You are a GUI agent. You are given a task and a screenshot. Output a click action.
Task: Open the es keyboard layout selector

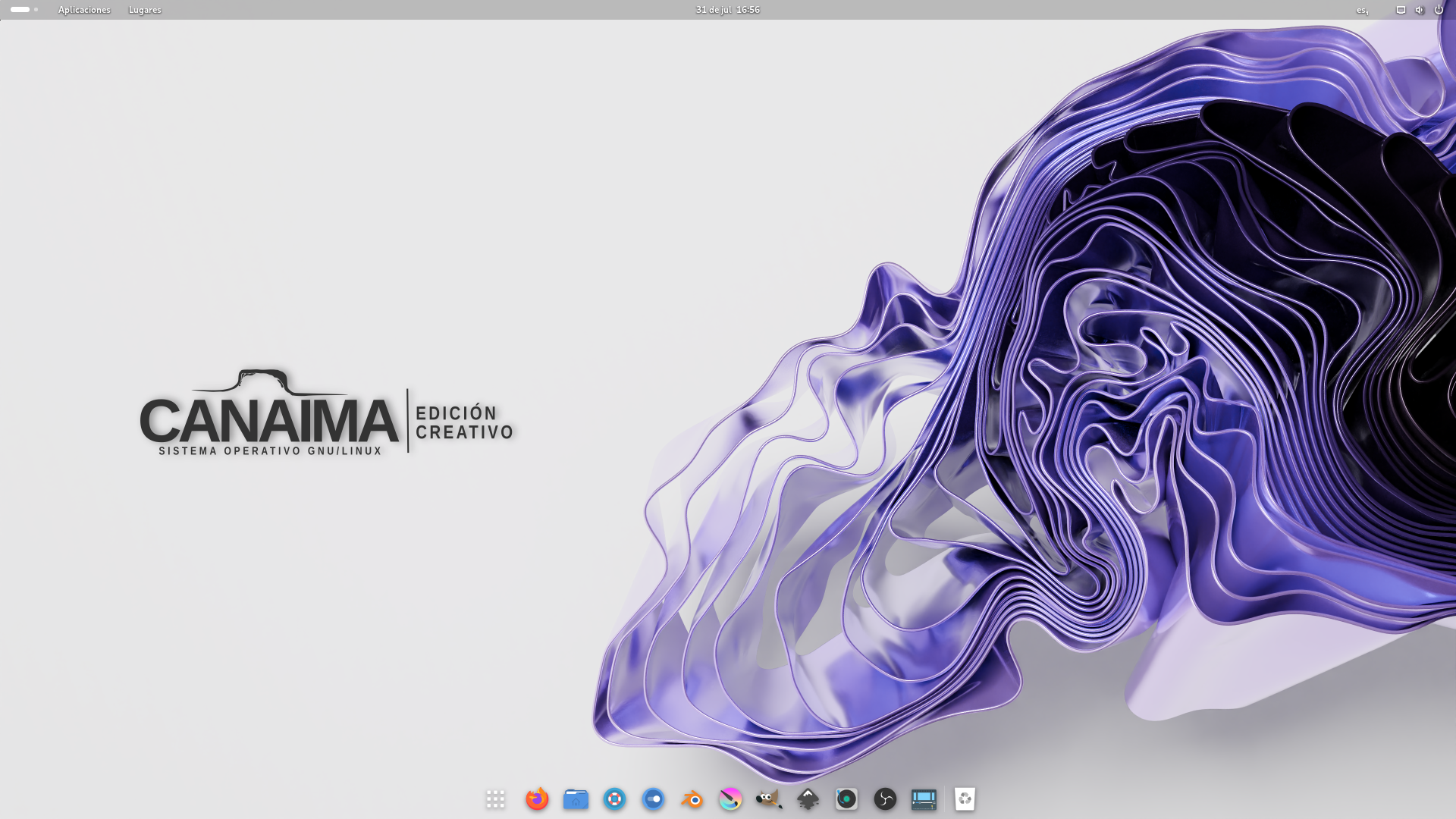tap(1363, 10)
